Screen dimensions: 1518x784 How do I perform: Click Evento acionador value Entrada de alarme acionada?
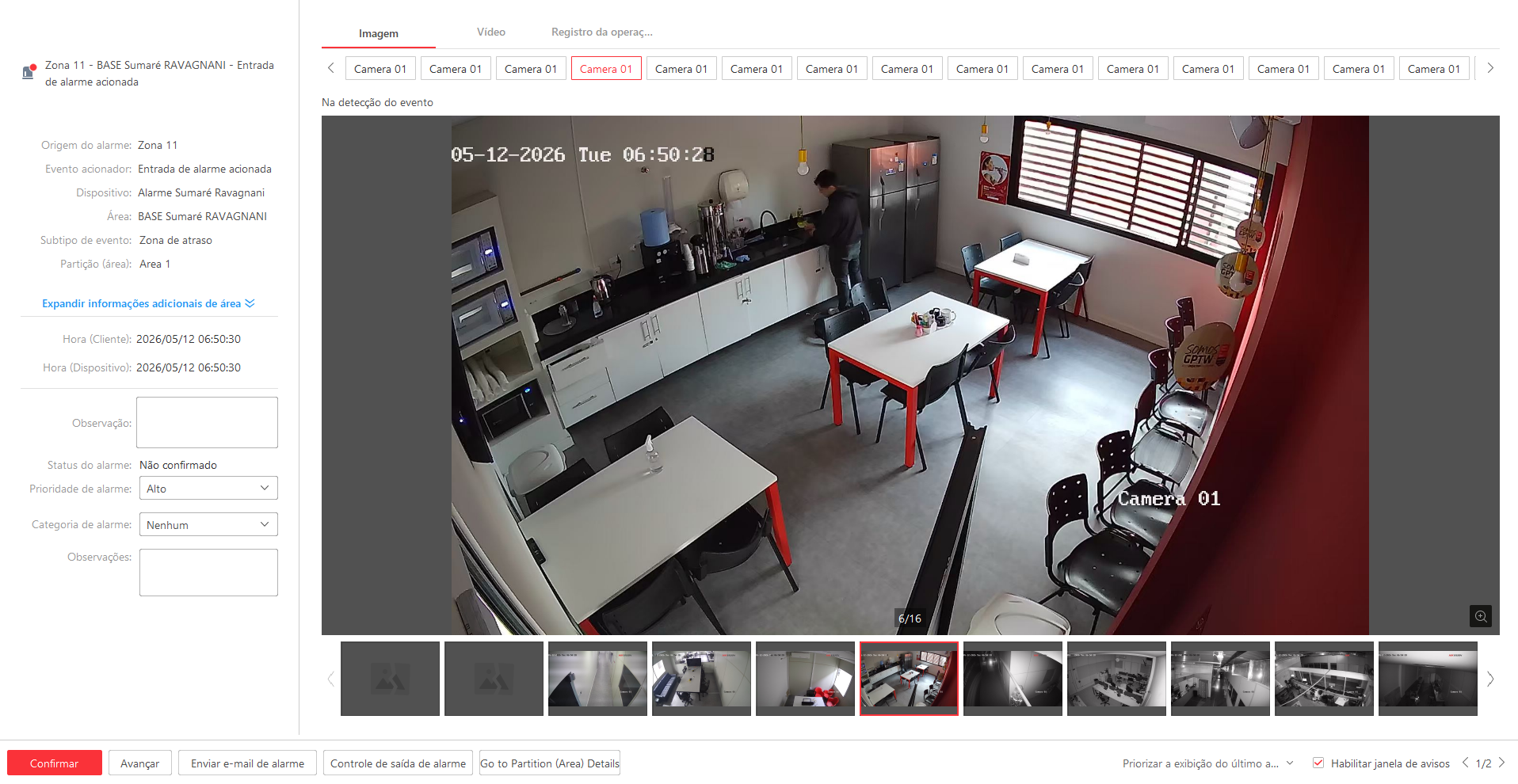pyautogui.click(x=204, y=169)
